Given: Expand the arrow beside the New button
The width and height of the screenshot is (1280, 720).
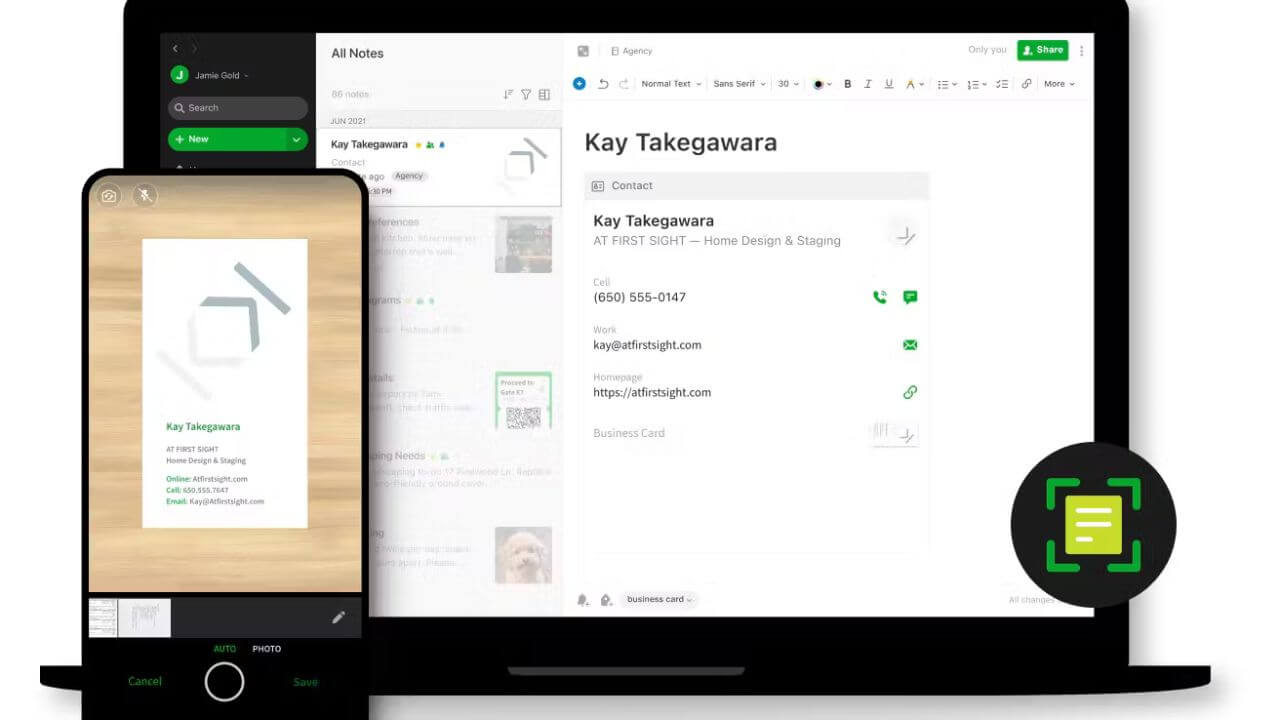Looking at the screenshot, I should (x=296, y=140).
